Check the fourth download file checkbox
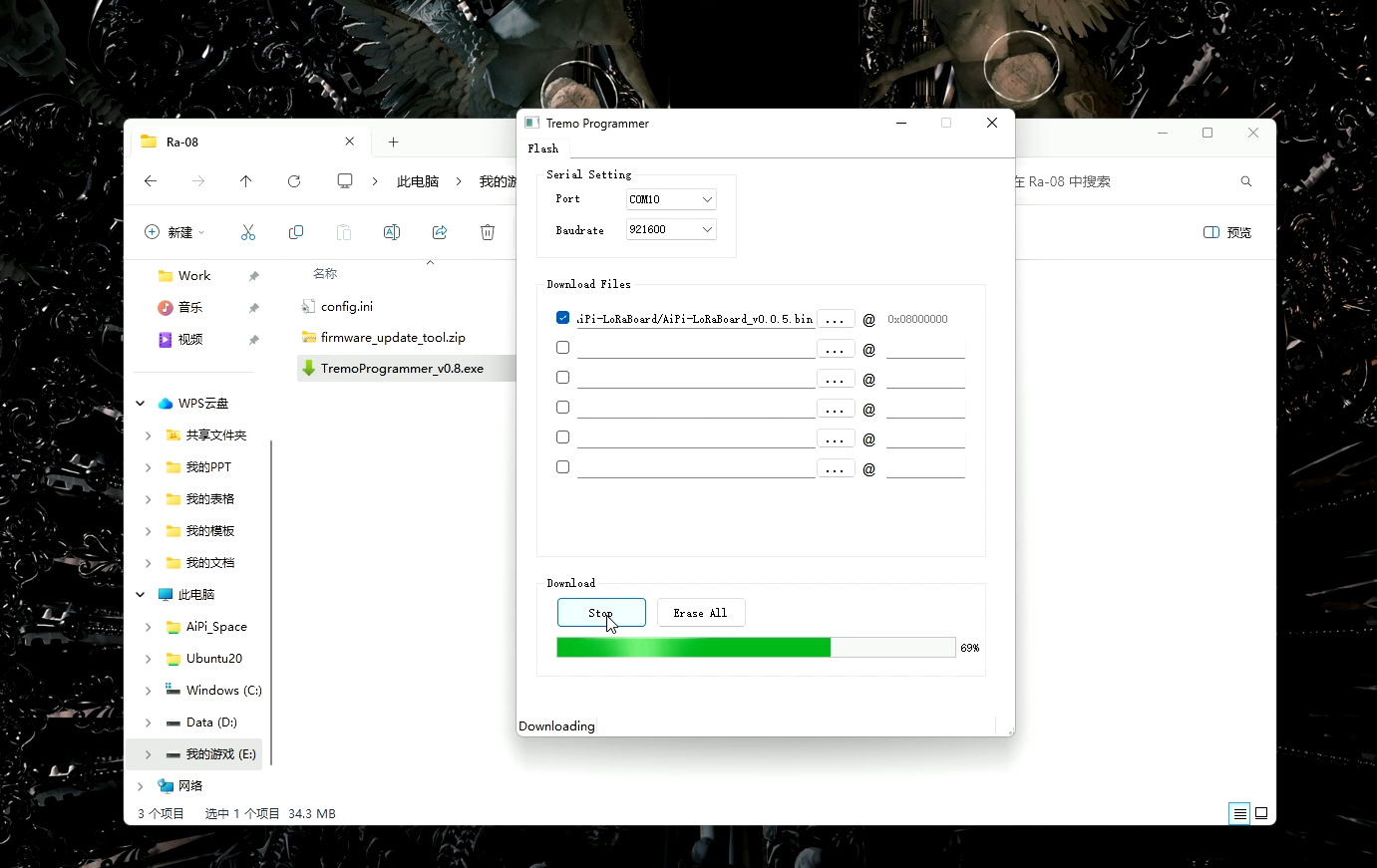 point(563,408)
